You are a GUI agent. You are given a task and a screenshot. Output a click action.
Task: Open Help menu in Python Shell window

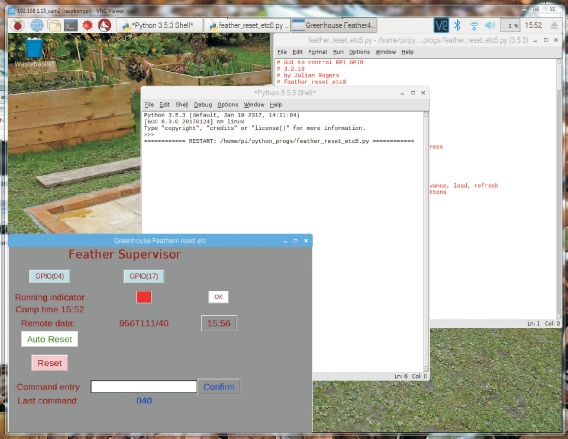click(276, 105)
